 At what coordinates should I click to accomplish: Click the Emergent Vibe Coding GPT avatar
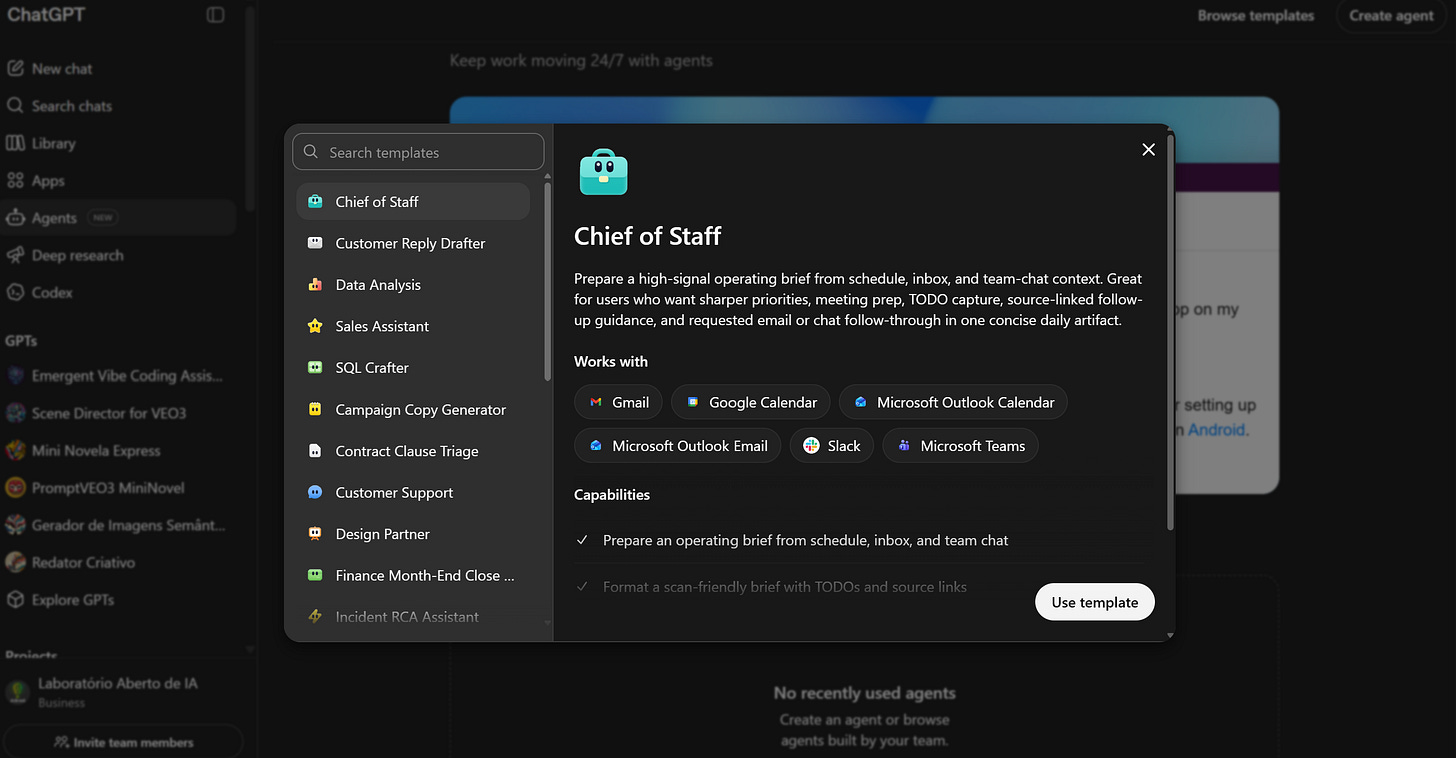pos(15,376)
